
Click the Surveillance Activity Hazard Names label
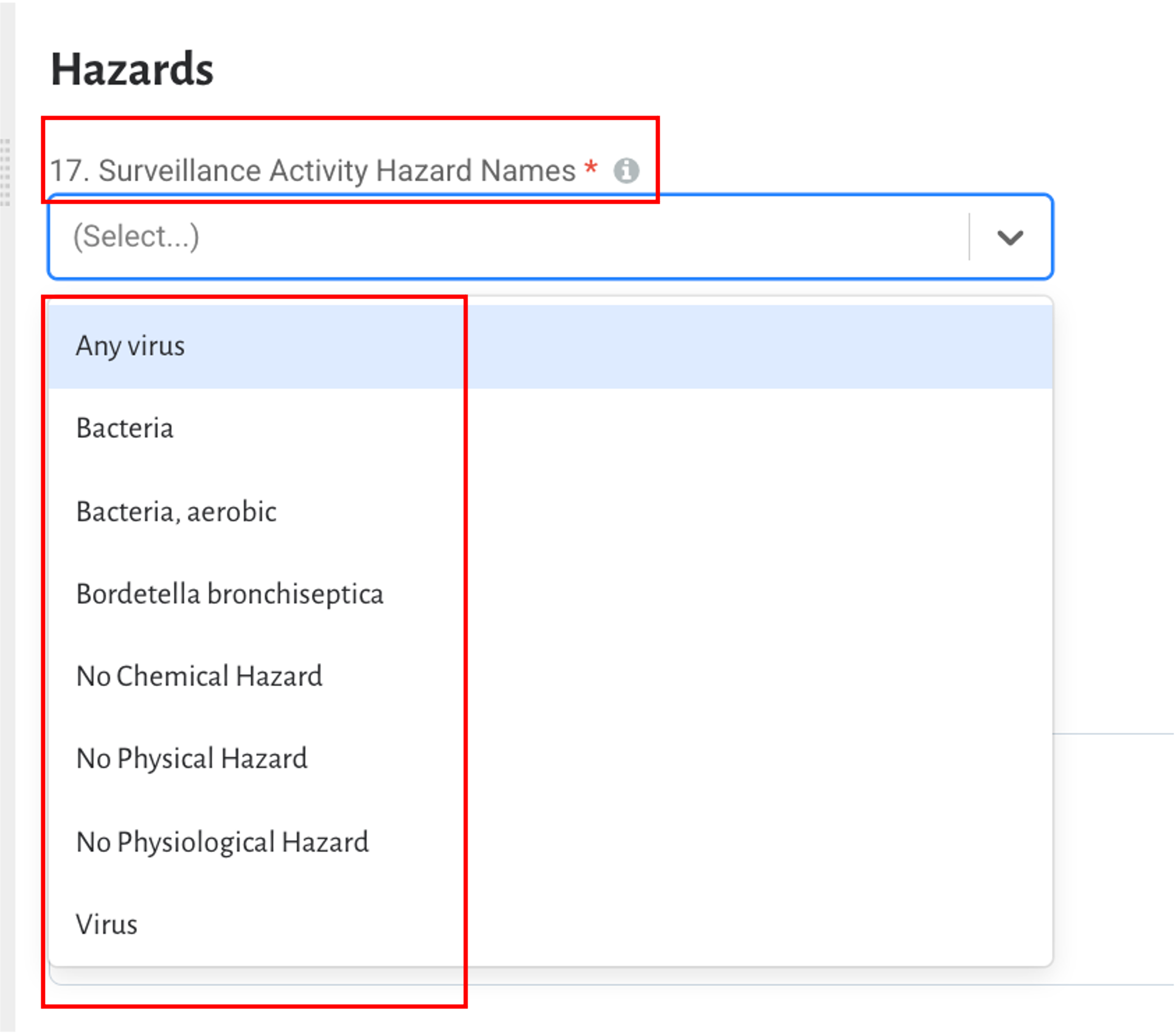point(337,170)
